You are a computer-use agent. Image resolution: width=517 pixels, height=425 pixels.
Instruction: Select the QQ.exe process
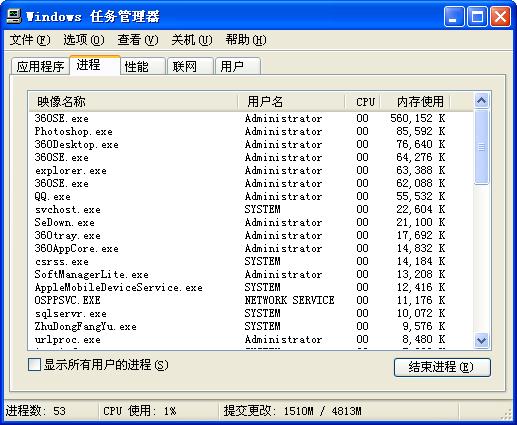point(251,196)
